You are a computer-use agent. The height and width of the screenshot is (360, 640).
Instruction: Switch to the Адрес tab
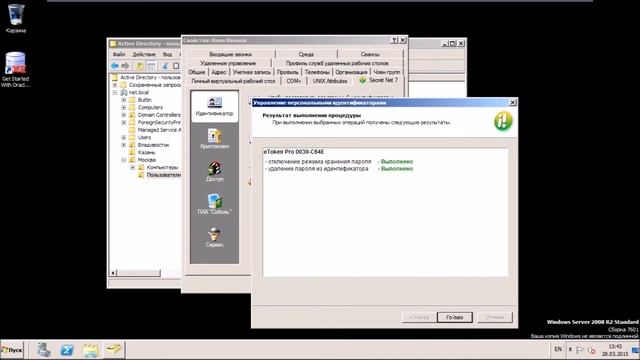[x=219, y=72]
